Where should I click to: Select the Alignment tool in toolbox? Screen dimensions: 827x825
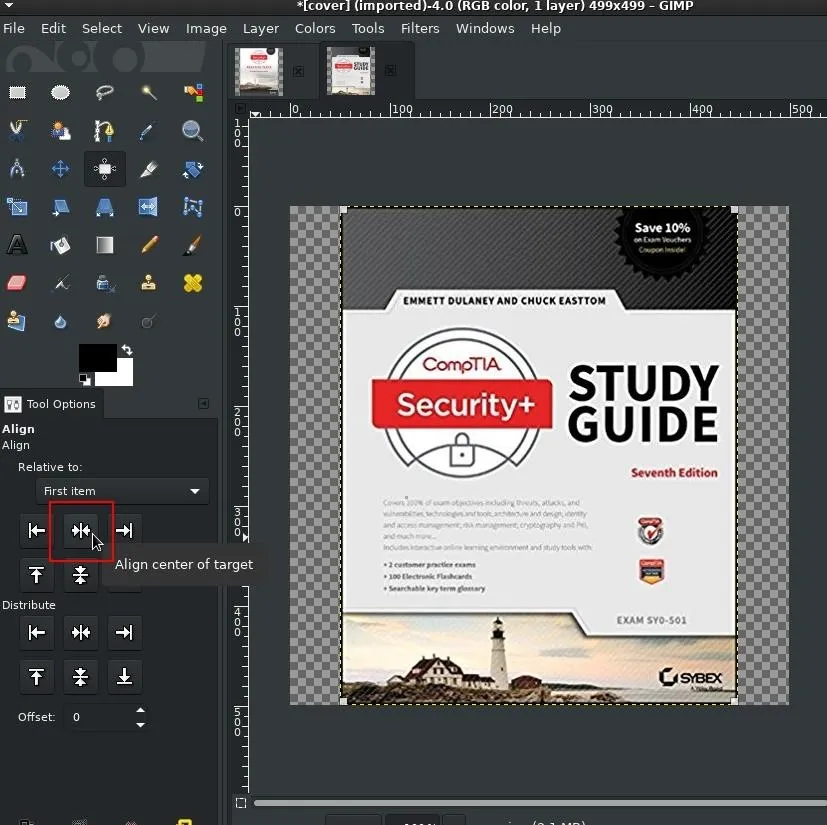point(104,169)
